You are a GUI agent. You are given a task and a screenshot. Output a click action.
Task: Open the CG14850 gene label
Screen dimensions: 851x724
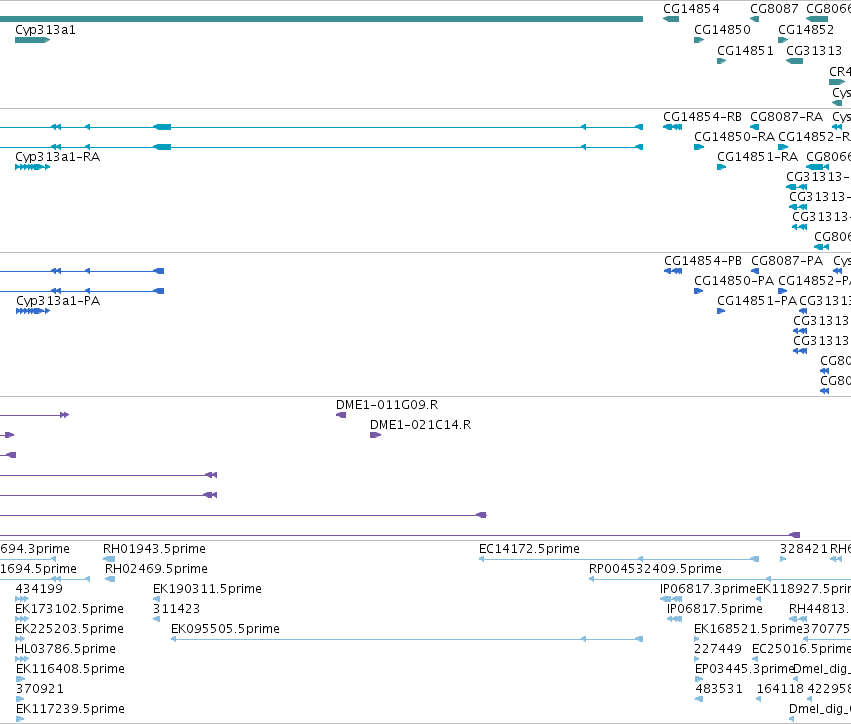pyautogui.click(x=722, y=30)
